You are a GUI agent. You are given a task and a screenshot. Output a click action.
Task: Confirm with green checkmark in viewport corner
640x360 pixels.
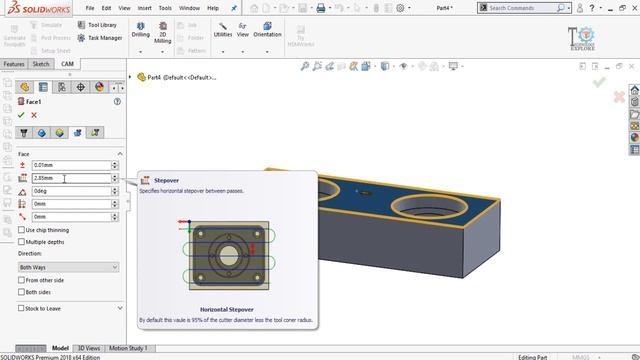(x=599, y=82)
